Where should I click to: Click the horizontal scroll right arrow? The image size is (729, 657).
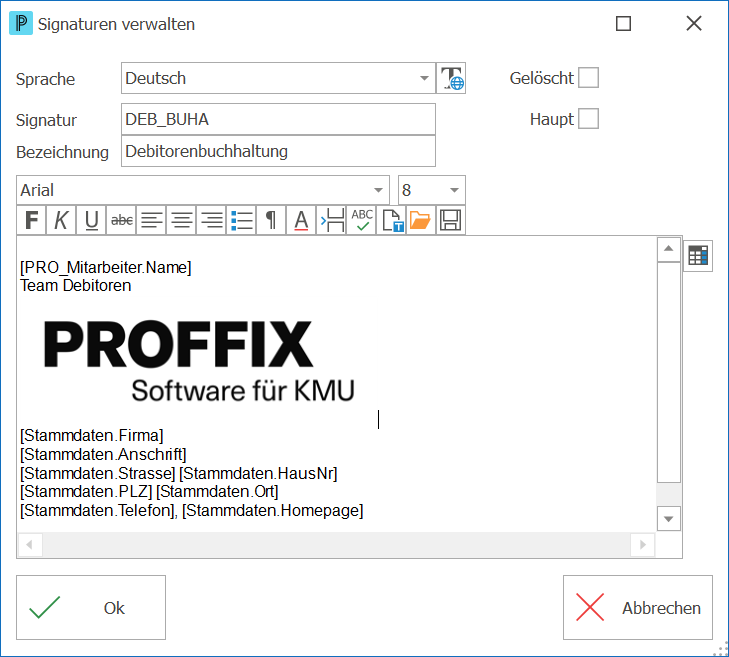[x=643, y=544]
